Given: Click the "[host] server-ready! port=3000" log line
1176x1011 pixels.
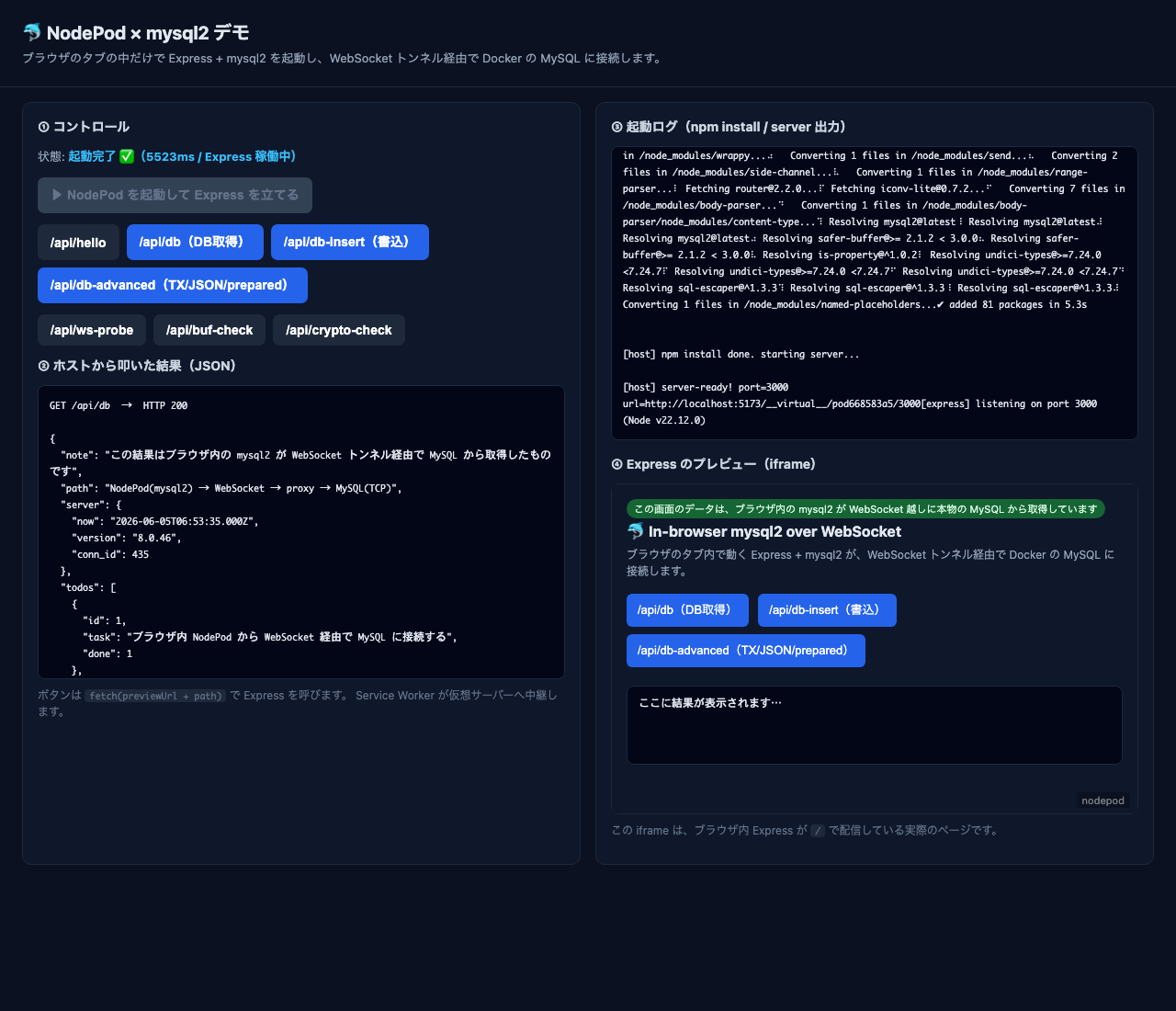Looking at the screenshot, I should click(x=706, y=387).
